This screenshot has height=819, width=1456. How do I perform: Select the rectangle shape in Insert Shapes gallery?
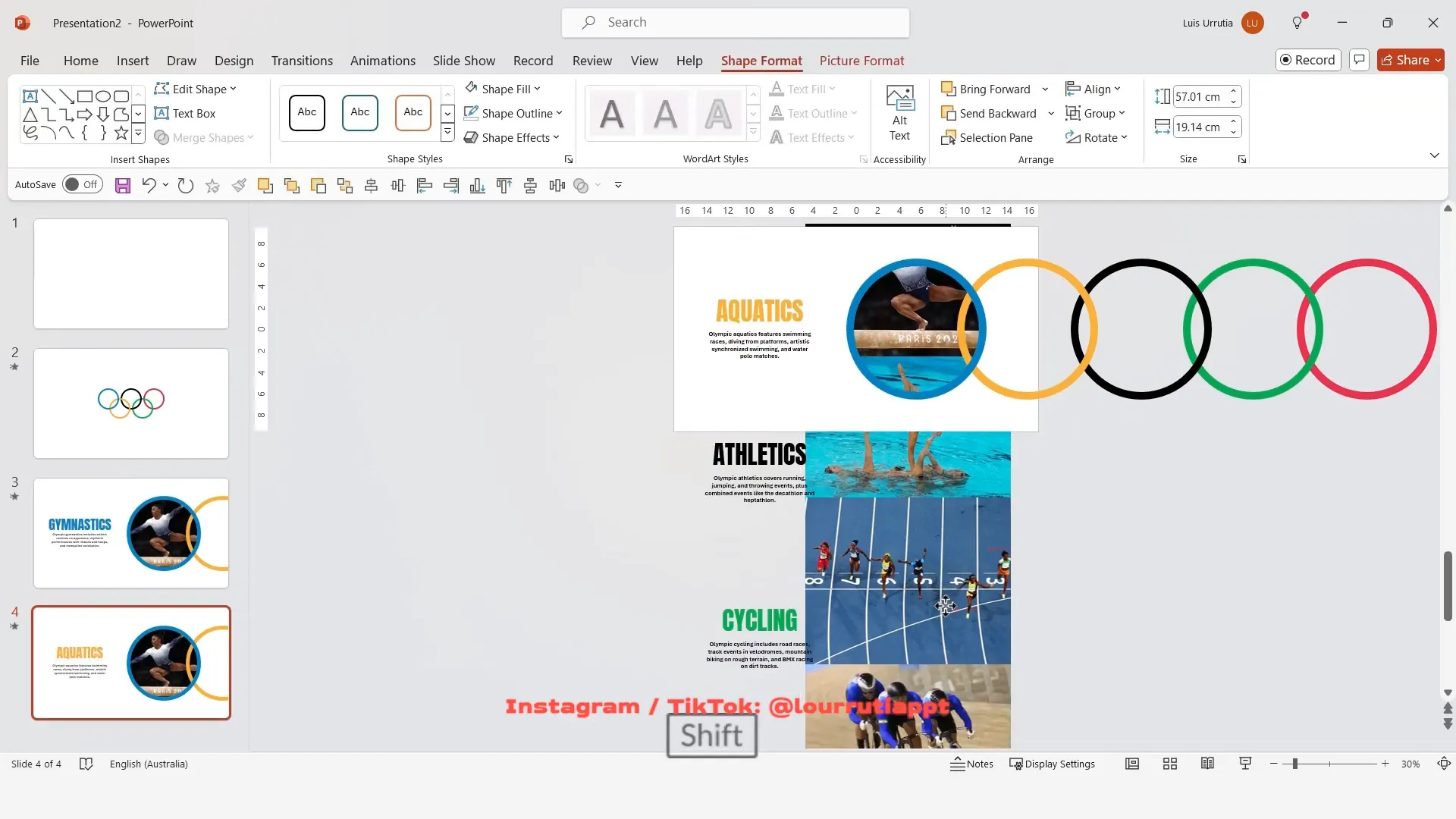[85, 96]
